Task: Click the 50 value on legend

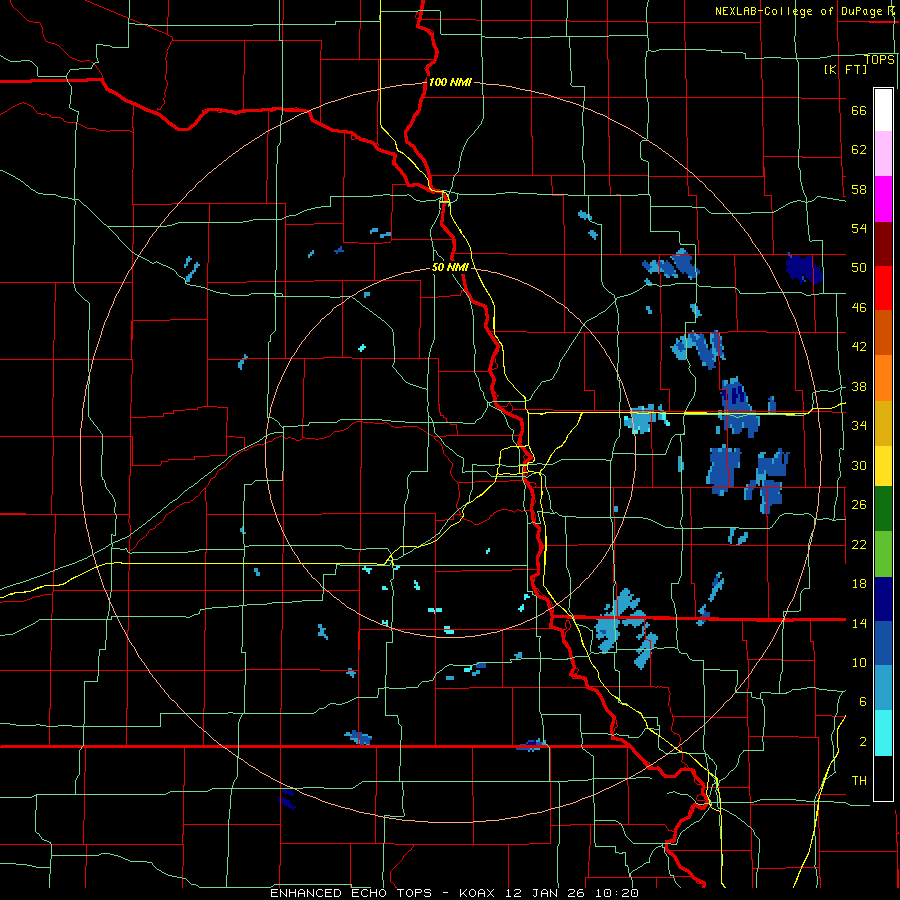Action: (x=859, y=268)
